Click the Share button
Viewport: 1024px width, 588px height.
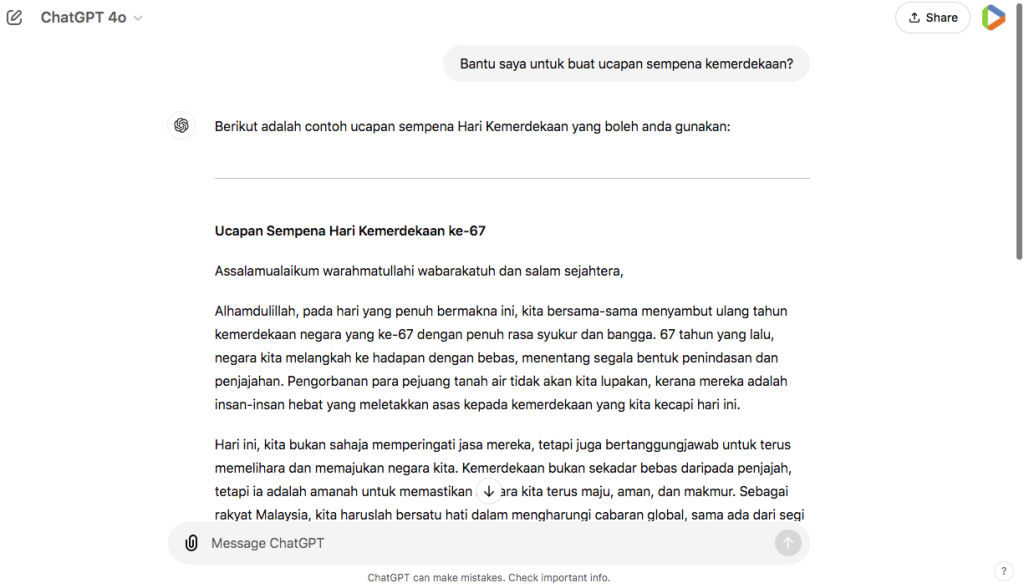932,18
